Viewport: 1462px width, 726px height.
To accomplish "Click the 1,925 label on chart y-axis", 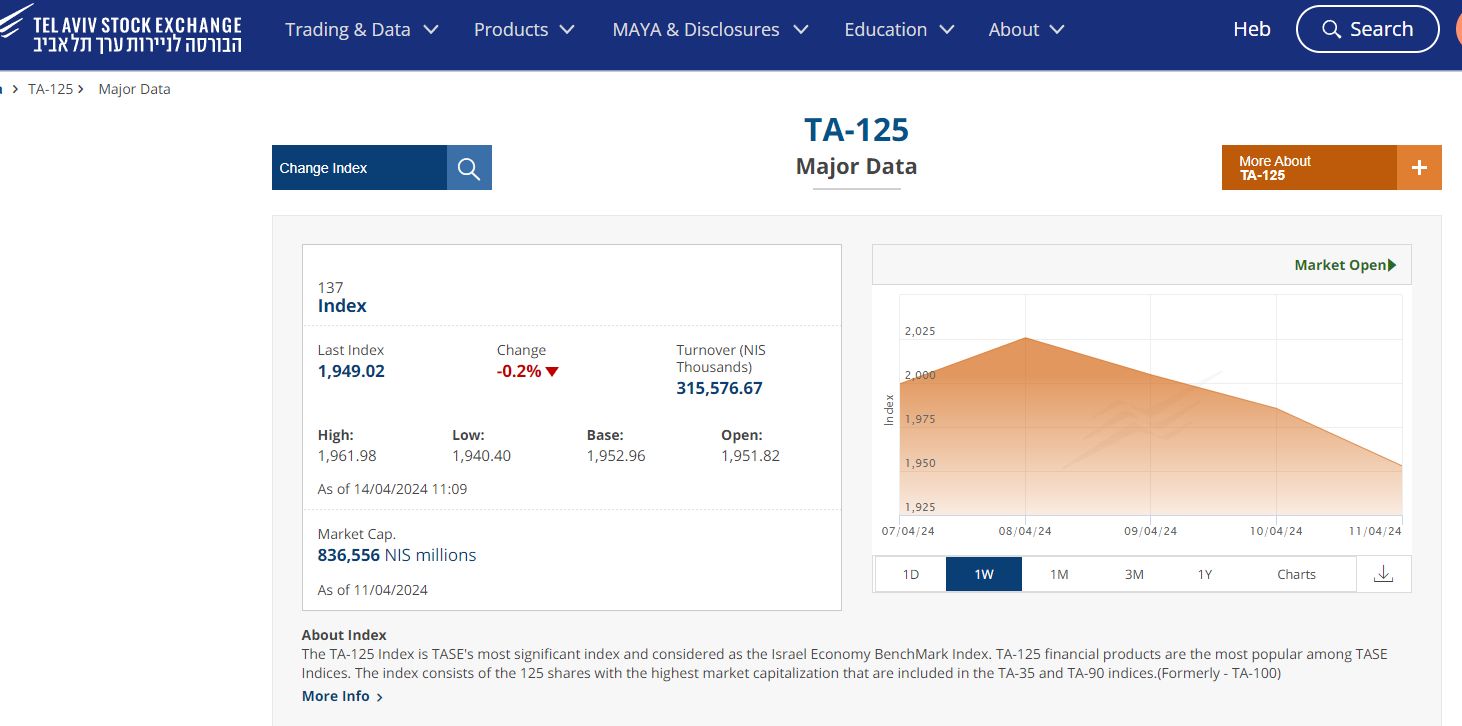I will (920, 507).
